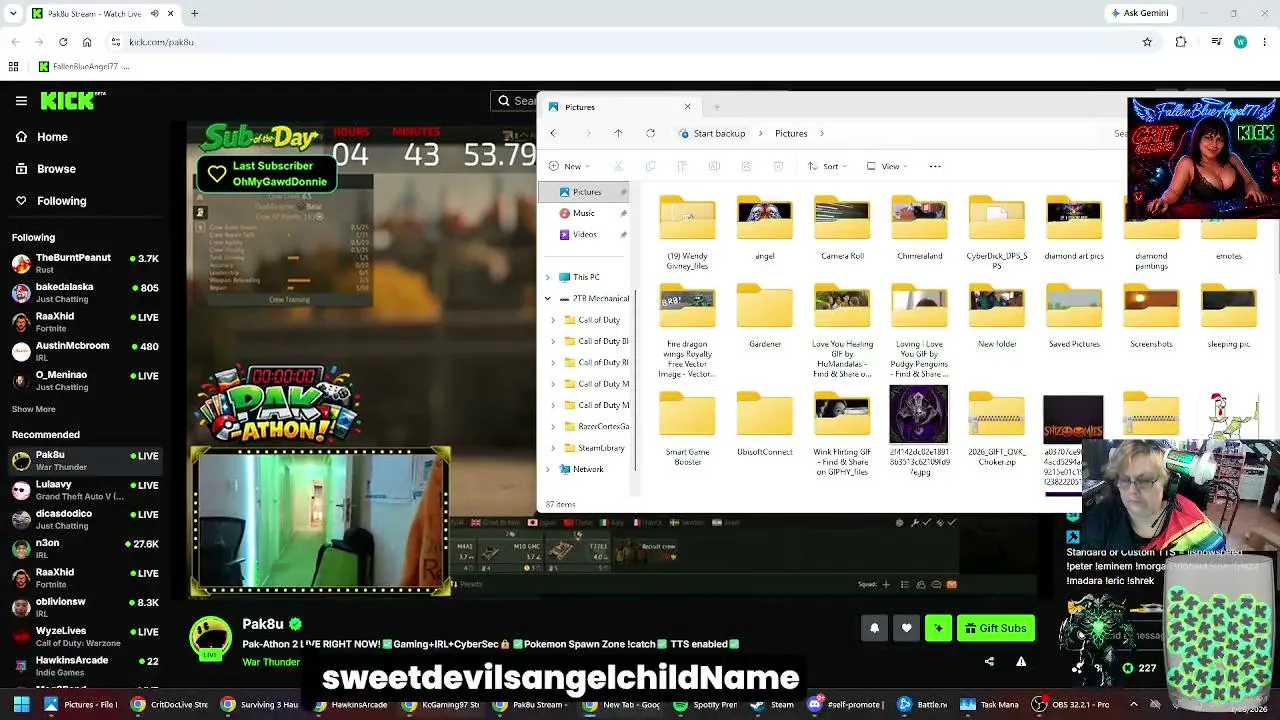Click Pak8u streamer avatar
The image size is (1280, 720).
pyautogui.click(x=210, y=638)
